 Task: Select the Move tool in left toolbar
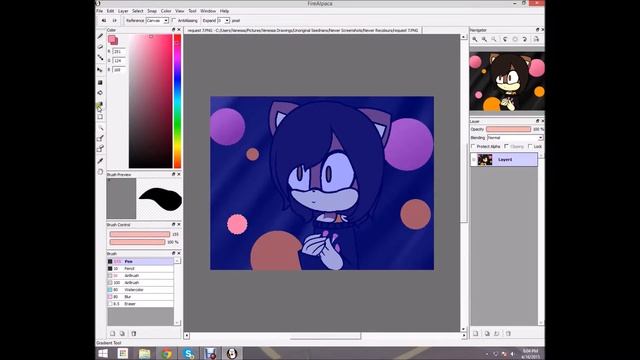[x=100, y=70]
